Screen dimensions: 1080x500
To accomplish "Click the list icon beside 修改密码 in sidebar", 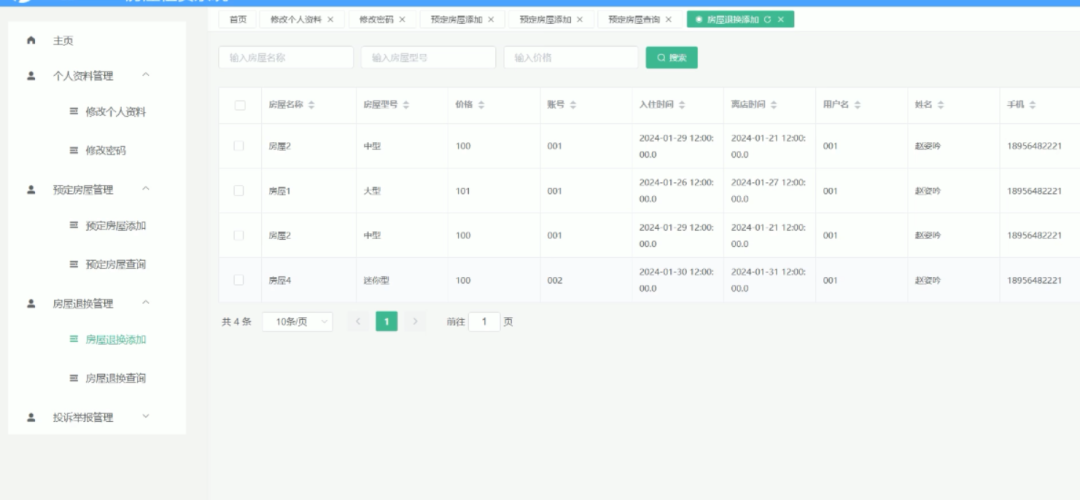I will (x=74, y=150).
